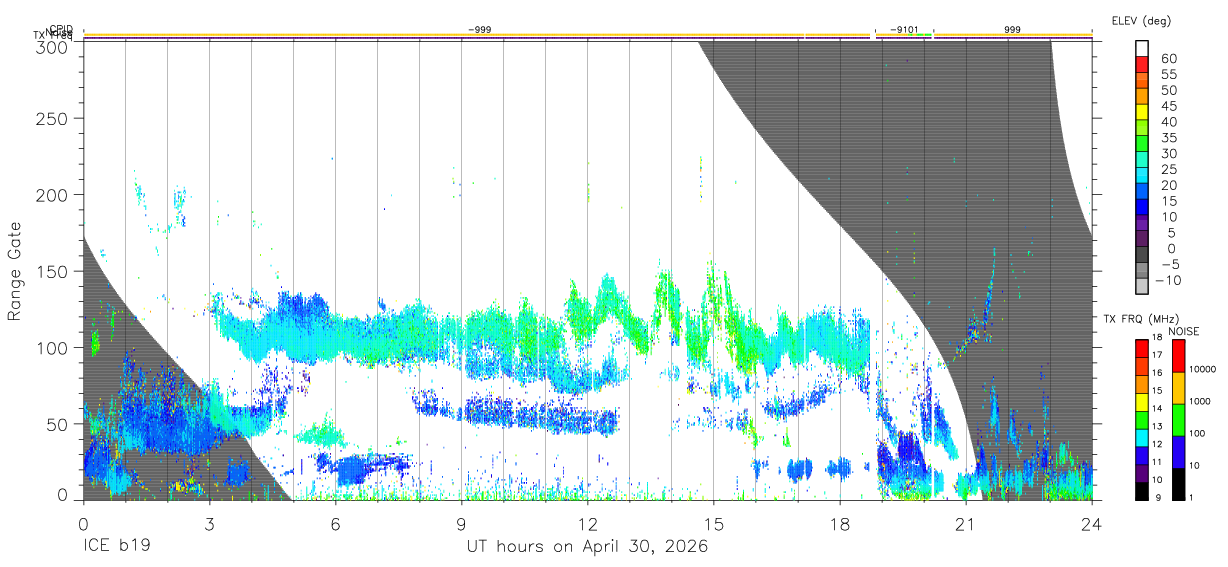Select the green TX FRQ swatch between 13 and 14
This screenshot has width=1228, height=567.
1140,419
